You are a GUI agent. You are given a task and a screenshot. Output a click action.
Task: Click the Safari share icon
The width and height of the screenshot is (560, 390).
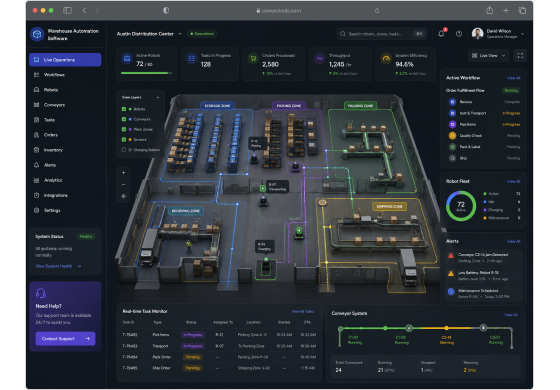[490, 11]
